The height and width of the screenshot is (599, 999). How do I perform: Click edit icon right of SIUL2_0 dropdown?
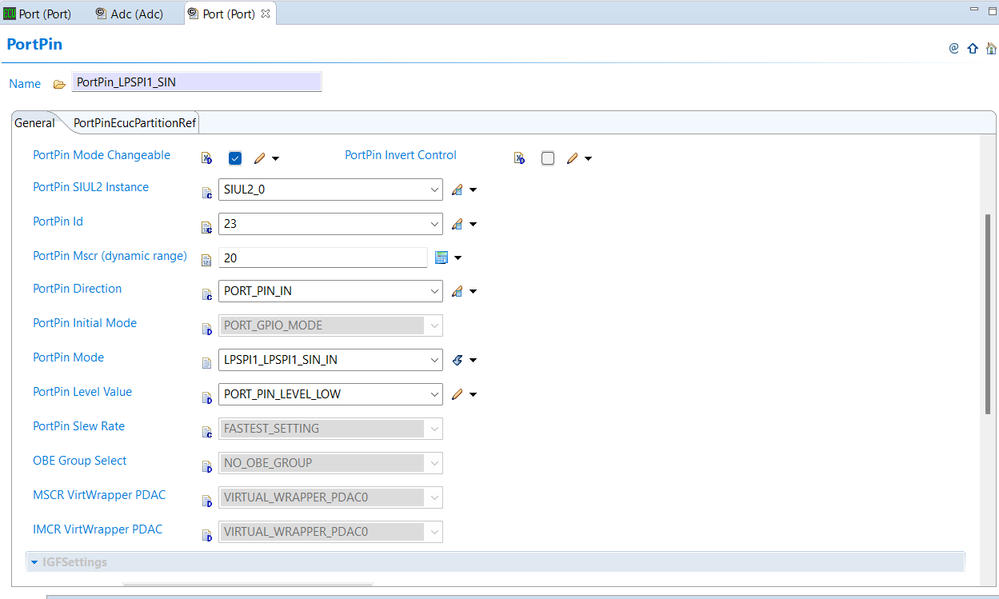pyautogui.click(x=457, y=189)
